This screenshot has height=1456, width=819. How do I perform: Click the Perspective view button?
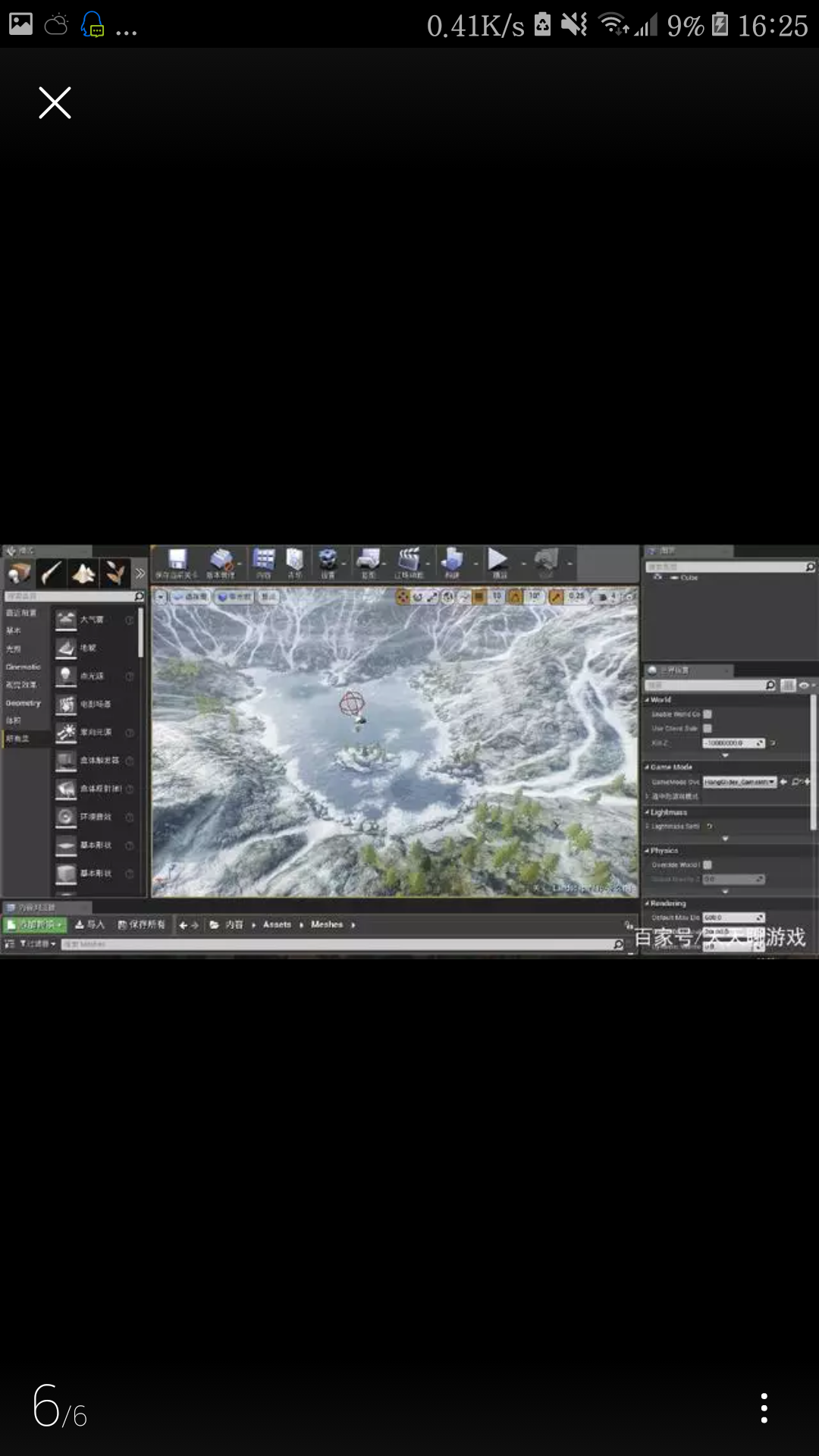[191, 598]
